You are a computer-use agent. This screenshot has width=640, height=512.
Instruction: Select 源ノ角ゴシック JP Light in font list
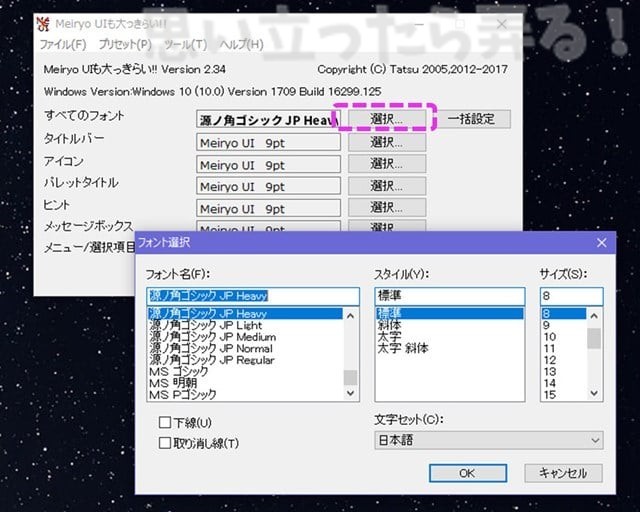pyautogui.click(x=205, y=326)
